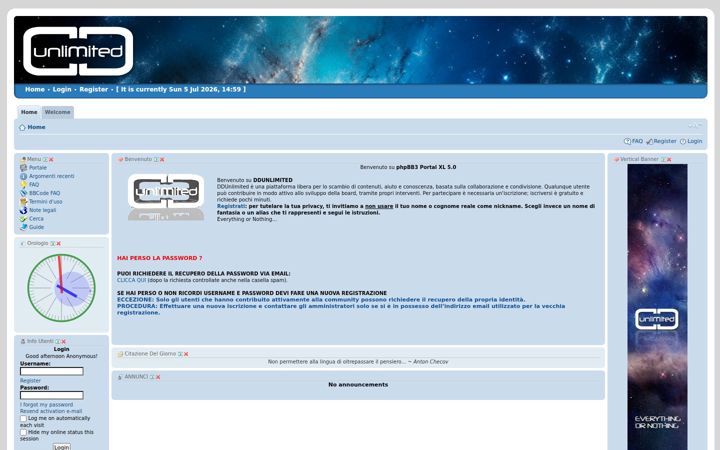Click I forgot my password link

[46, 405]
